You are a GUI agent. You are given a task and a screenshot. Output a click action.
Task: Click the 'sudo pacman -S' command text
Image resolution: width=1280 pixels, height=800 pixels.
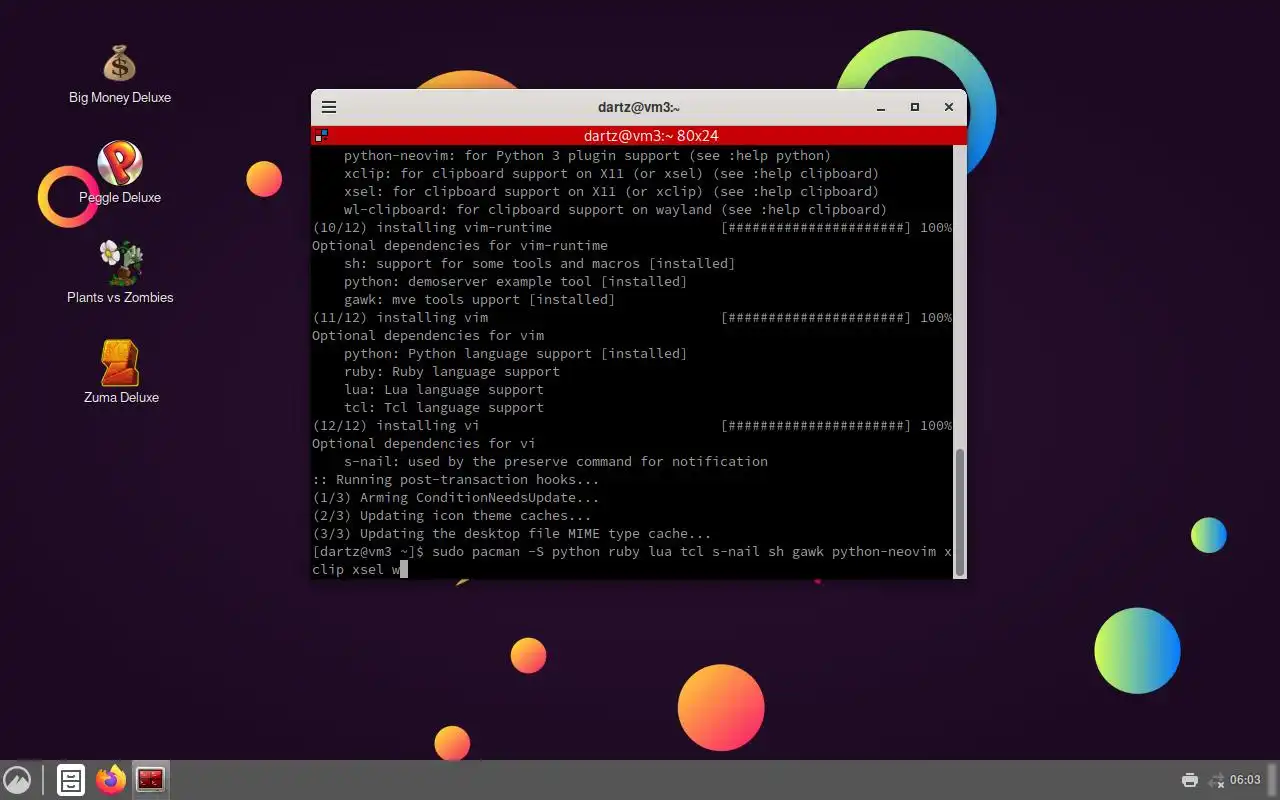click(488, 552)
